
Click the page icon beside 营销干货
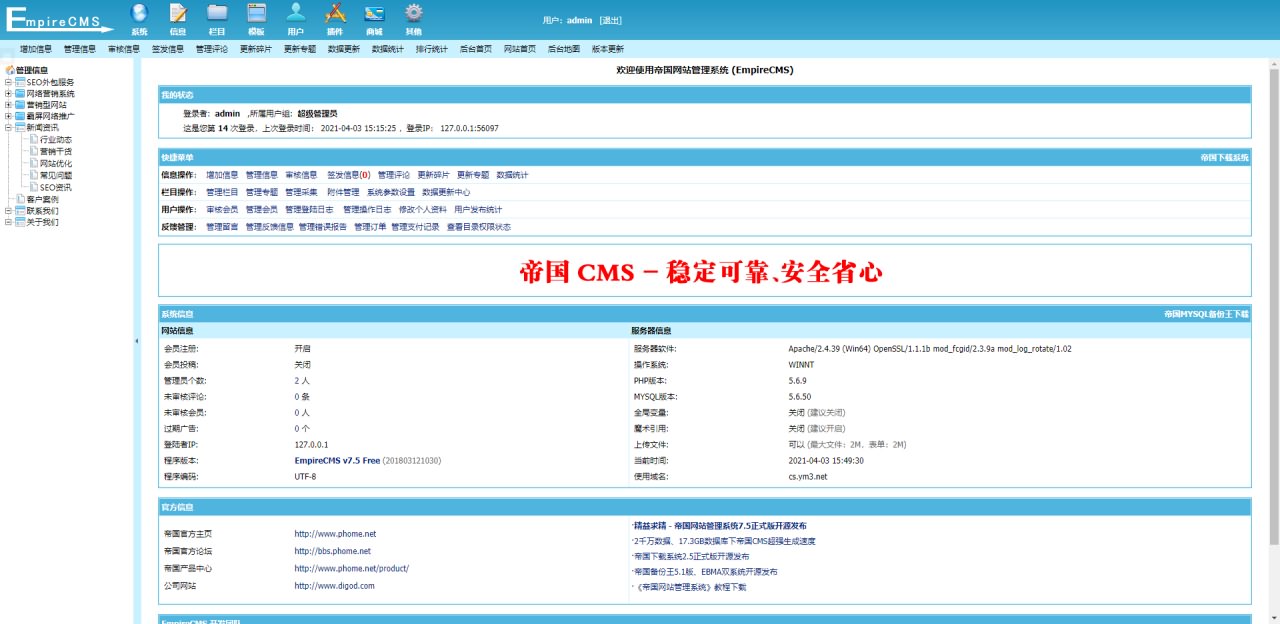pos(33,152)
